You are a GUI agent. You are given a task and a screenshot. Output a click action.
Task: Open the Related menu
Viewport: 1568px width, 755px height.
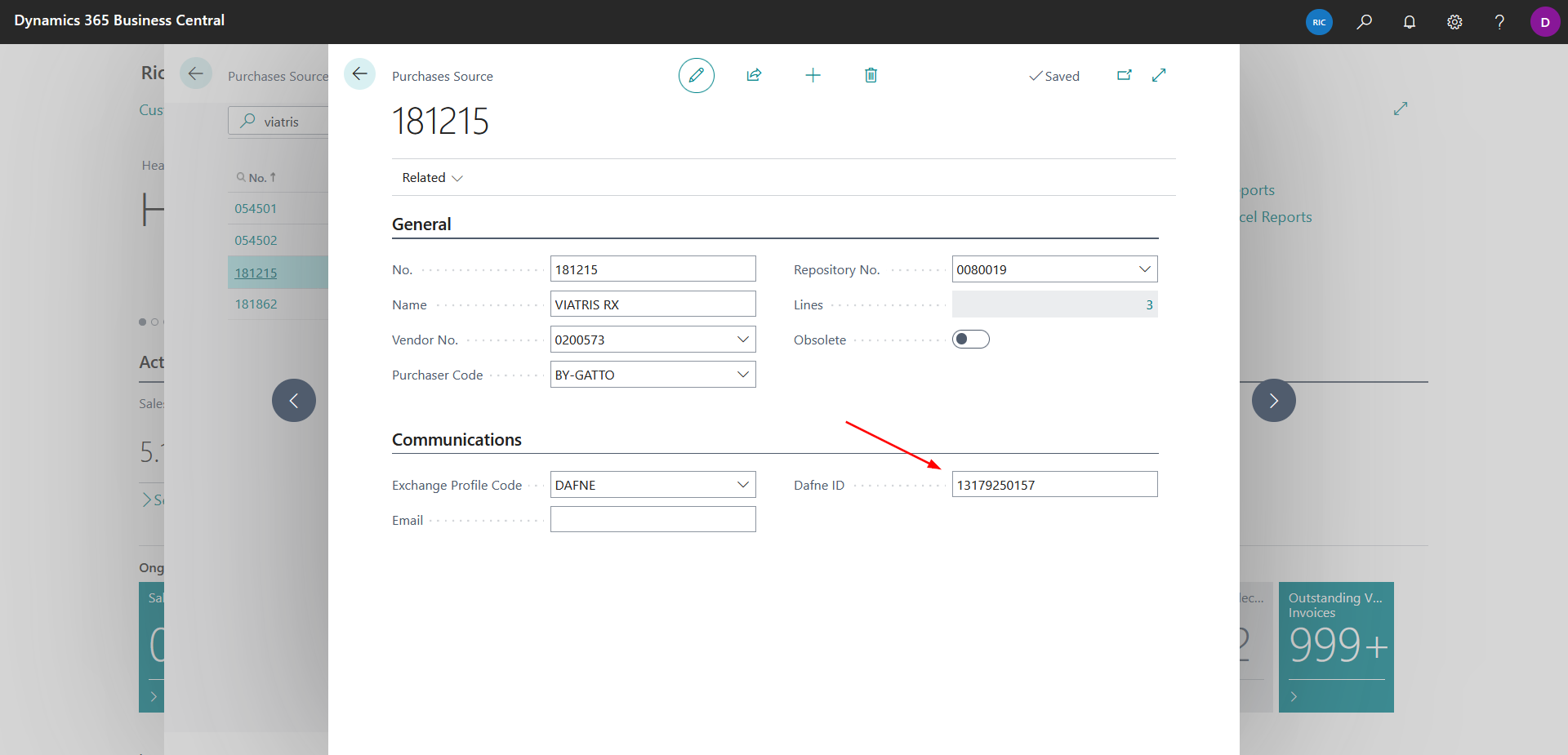pyautogui.click(x=432, y=177)
